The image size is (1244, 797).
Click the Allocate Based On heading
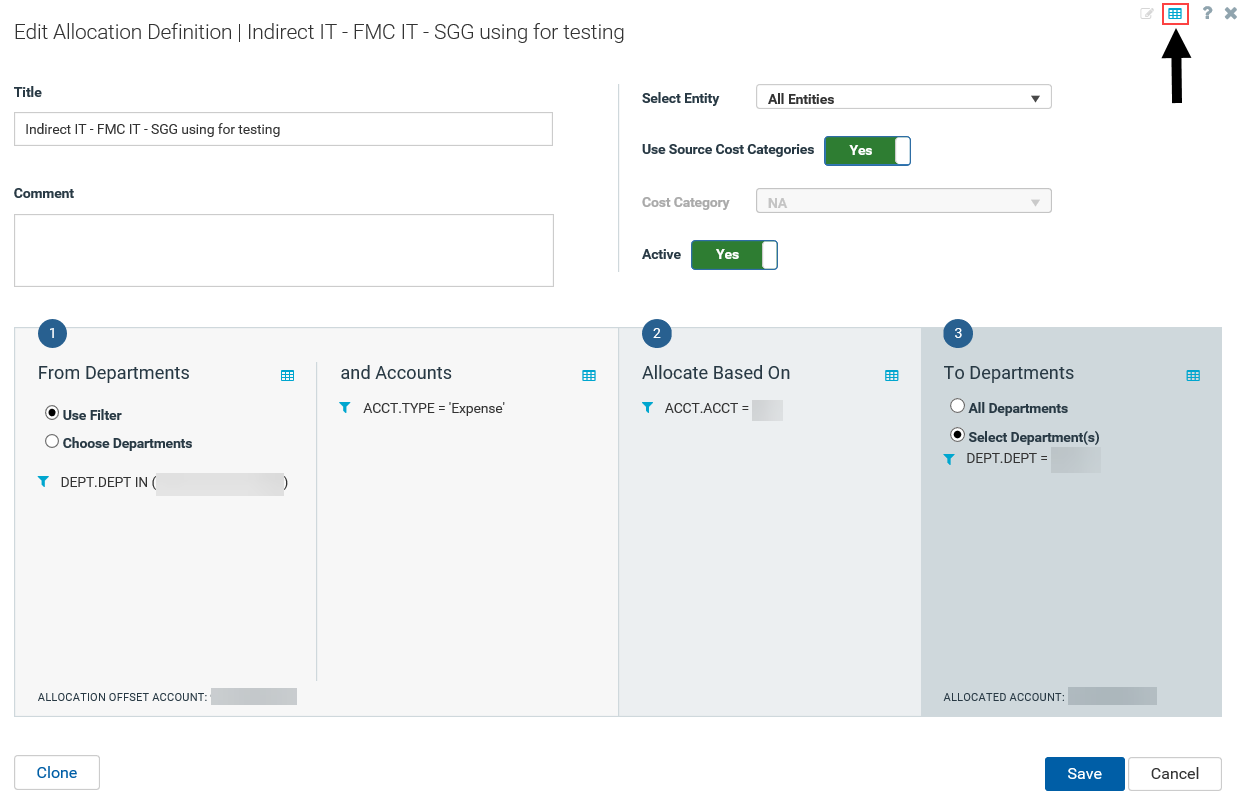coord(716,373)
